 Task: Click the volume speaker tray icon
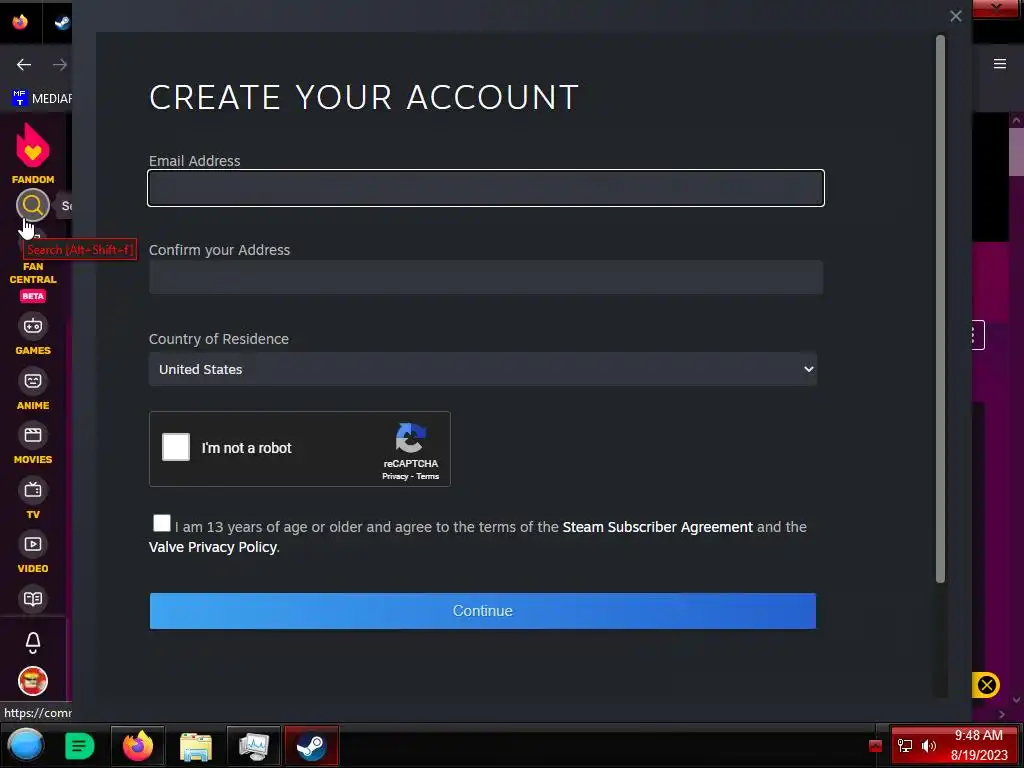pyautogui.click(x=929, y=746)
